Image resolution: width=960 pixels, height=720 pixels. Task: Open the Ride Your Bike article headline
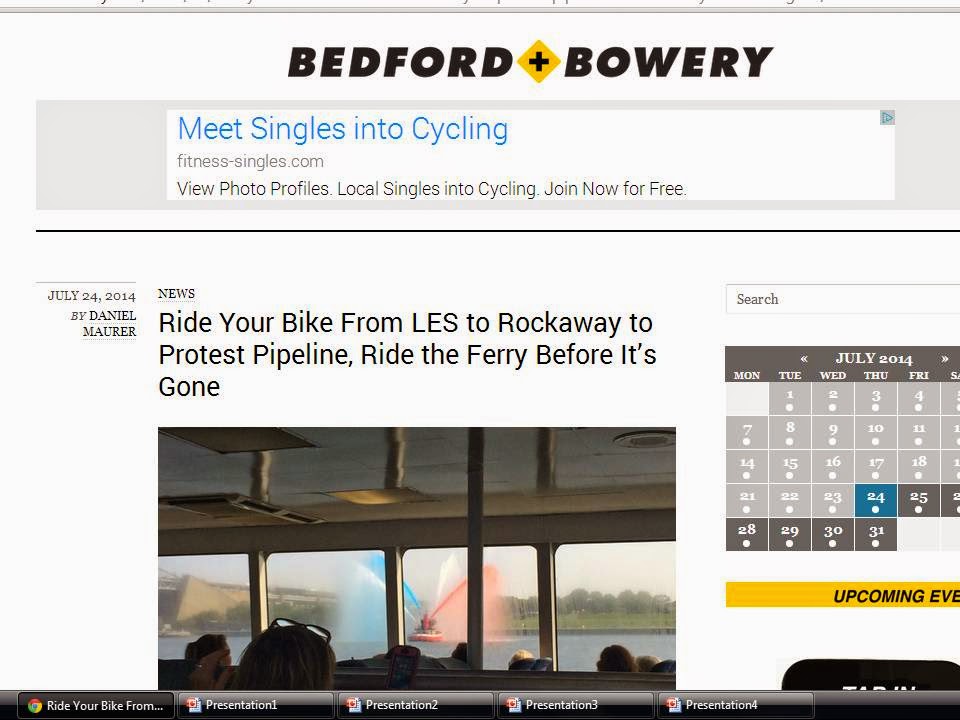coord(407,354)
